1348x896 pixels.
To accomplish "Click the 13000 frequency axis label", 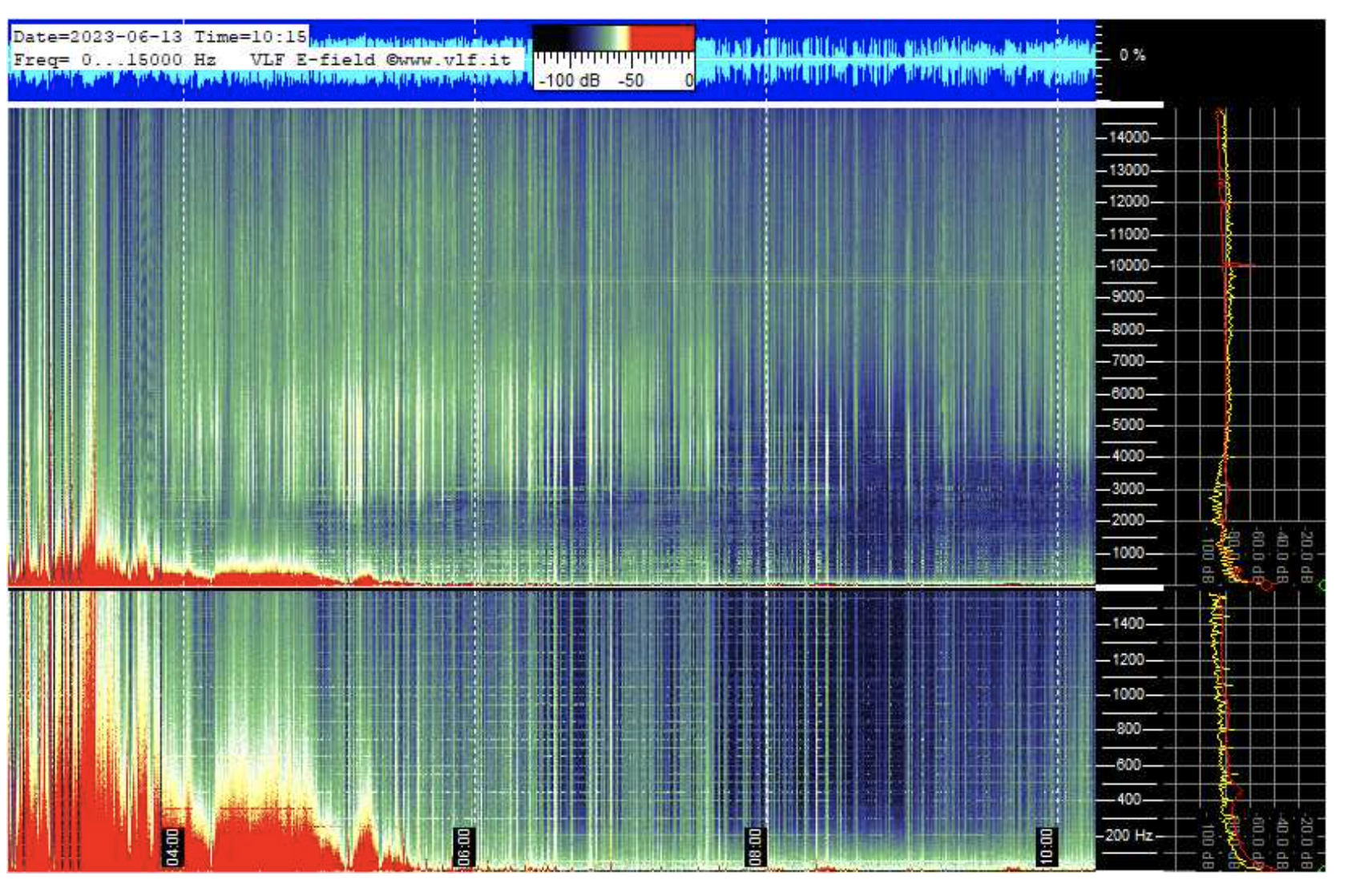I will (1128, 170).
